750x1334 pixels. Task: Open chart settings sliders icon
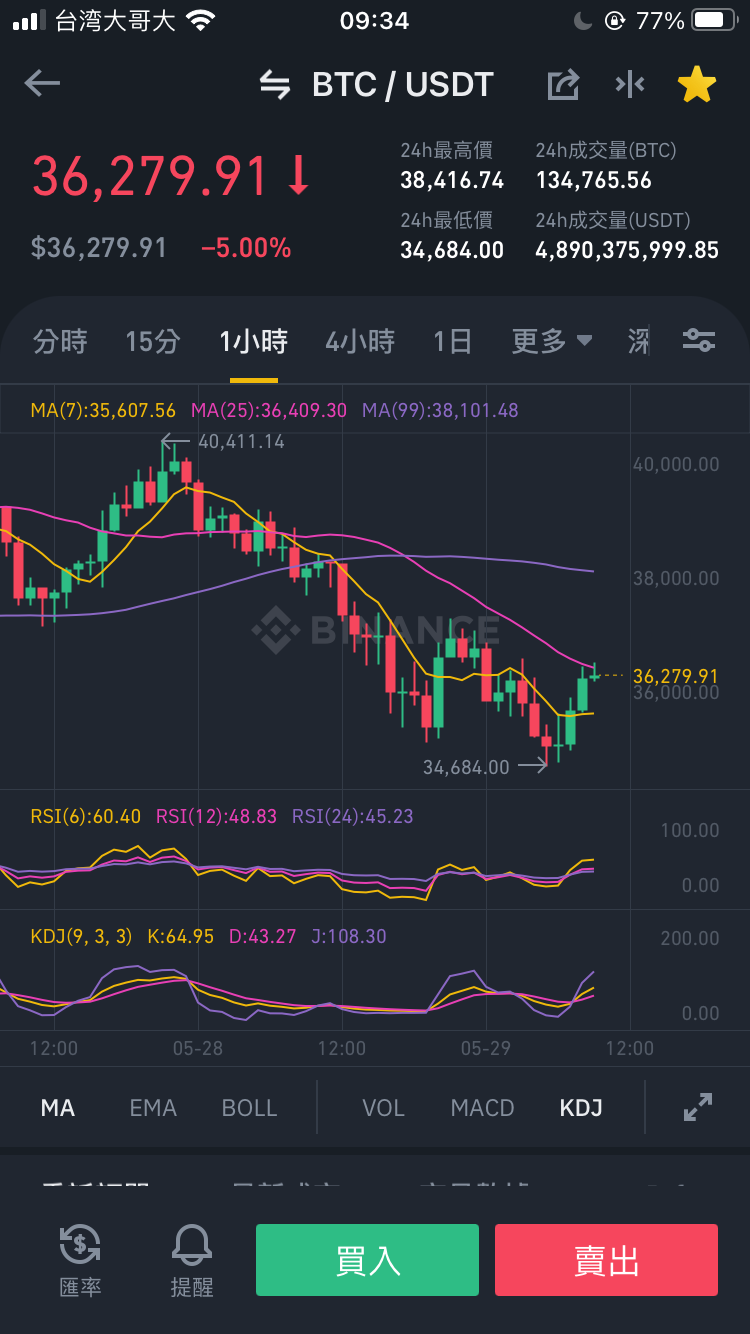coord(699,341)
